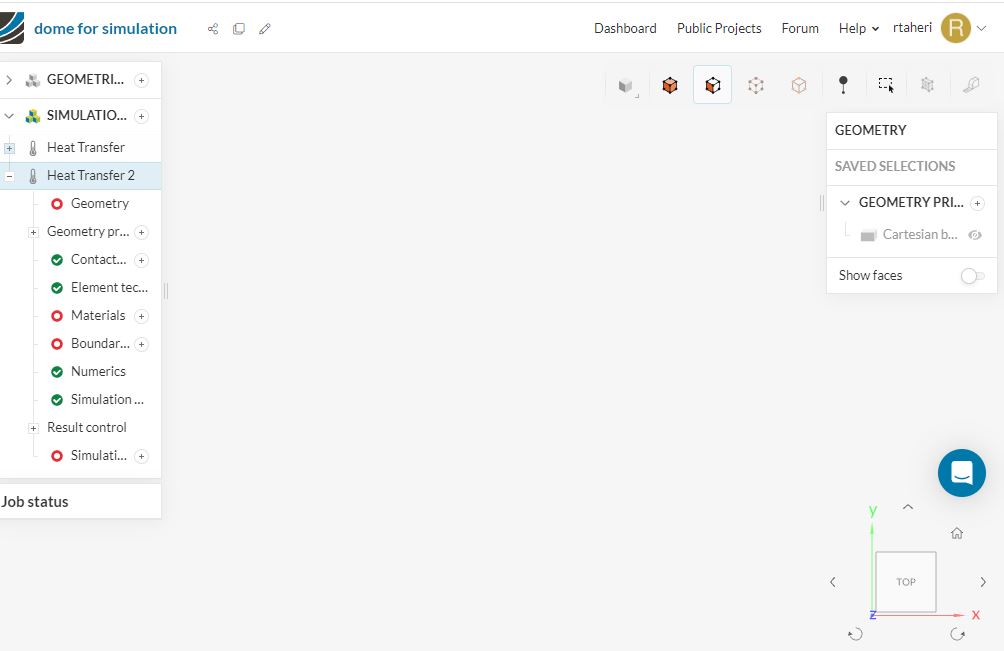
Task: Click the edit project name pencil icon
Action: click(x=264, y=29)
